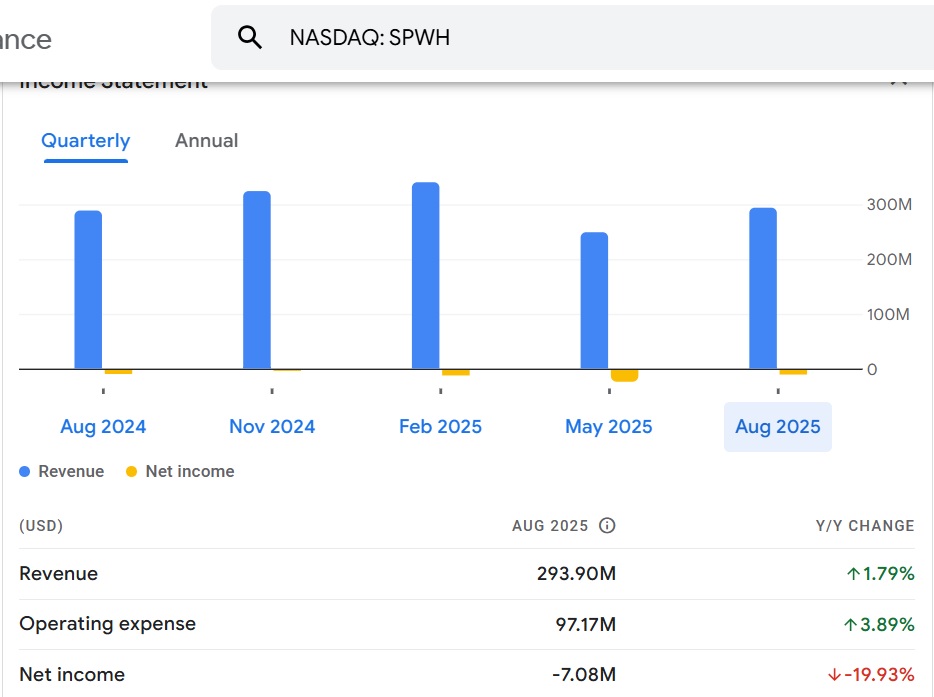Click the Feb 2025 yellow net income bar
This screenshot has height=697, width=934.
(x=456, y=372)
